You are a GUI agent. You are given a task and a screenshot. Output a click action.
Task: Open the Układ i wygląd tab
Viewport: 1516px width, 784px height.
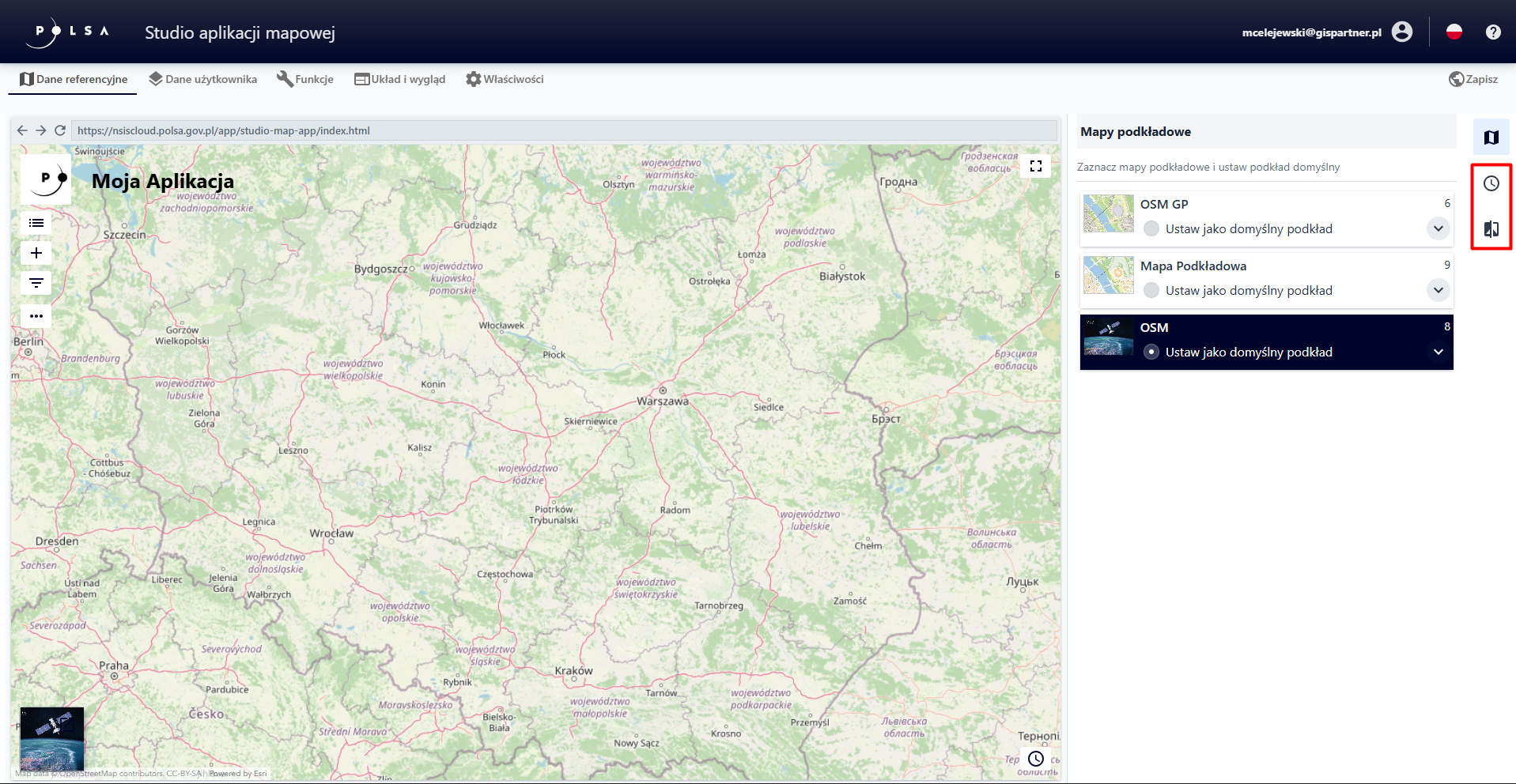tap(400, 79)
